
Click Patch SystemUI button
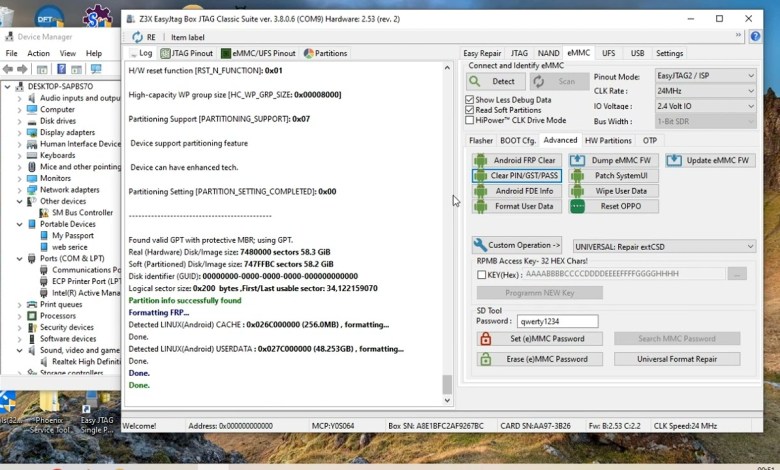click(613, 176)
